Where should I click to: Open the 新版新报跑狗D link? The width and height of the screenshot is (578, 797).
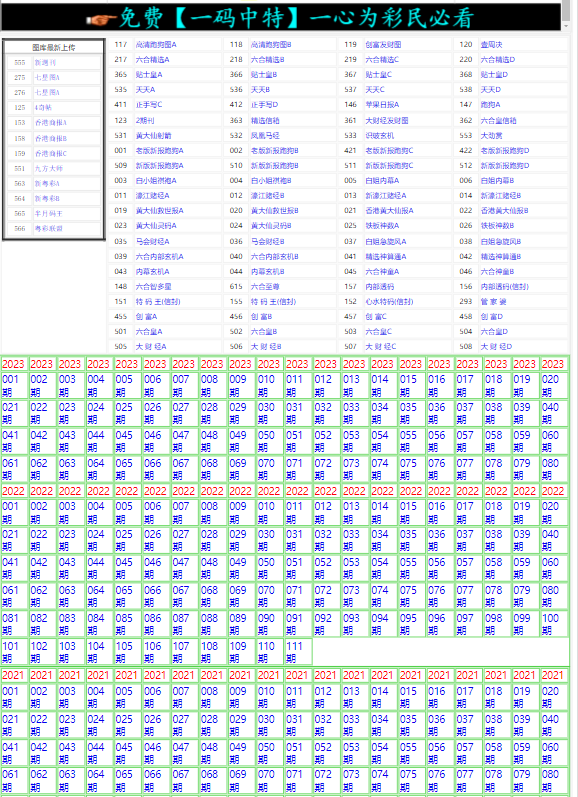505,166
